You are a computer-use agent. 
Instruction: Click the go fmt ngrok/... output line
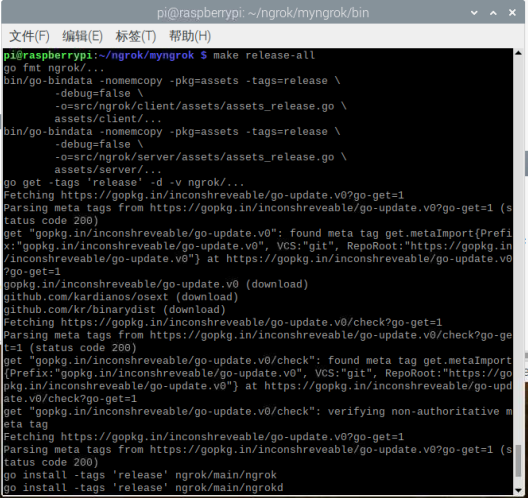pyautogui.click(x=54, y=68)
